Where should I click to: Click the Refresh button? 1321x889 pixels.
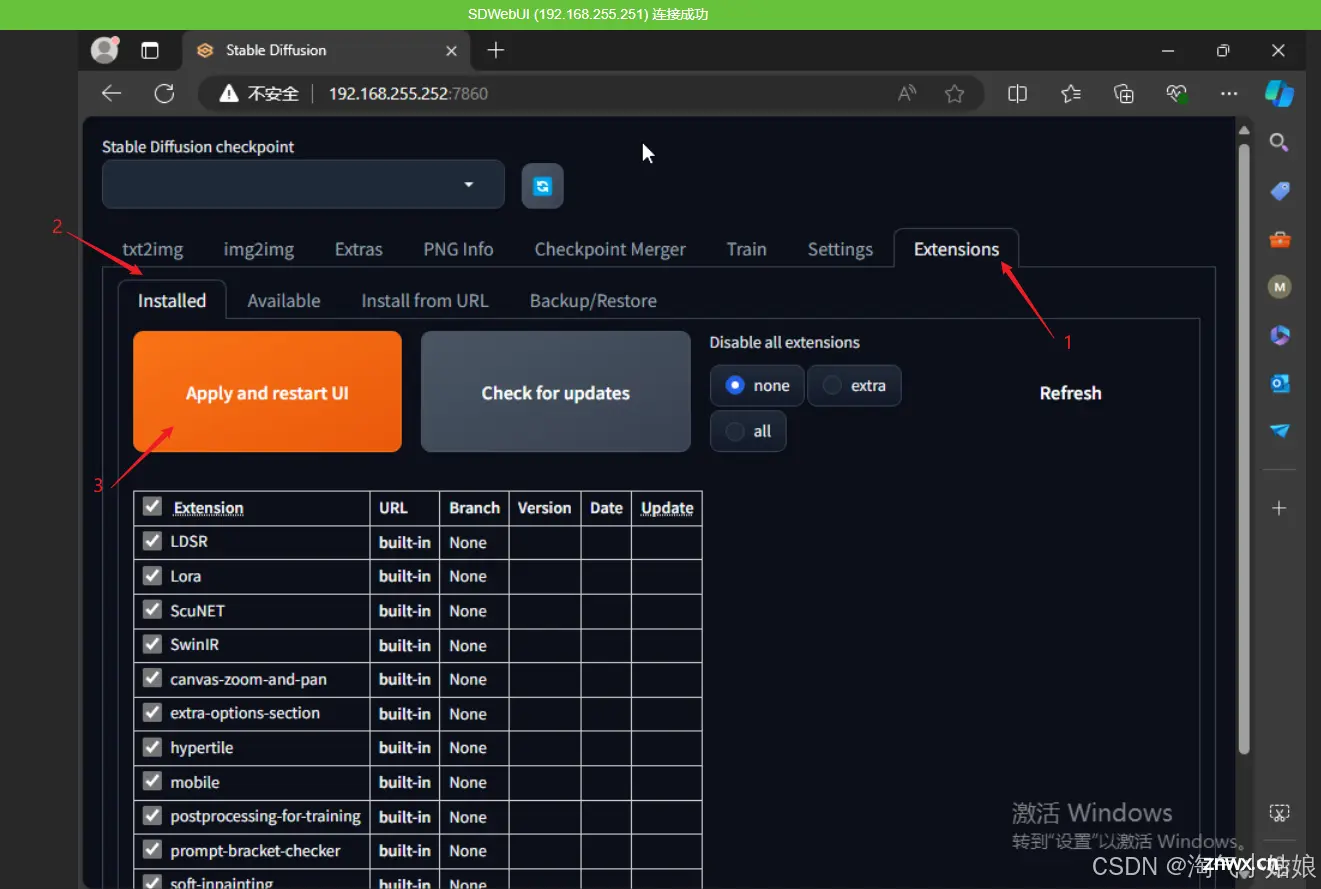click(x=1070, y=393)
